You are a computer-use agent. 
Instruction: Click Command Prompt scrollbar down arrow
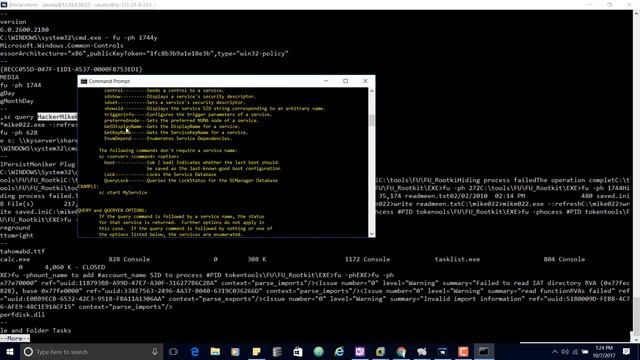(371, 234)
